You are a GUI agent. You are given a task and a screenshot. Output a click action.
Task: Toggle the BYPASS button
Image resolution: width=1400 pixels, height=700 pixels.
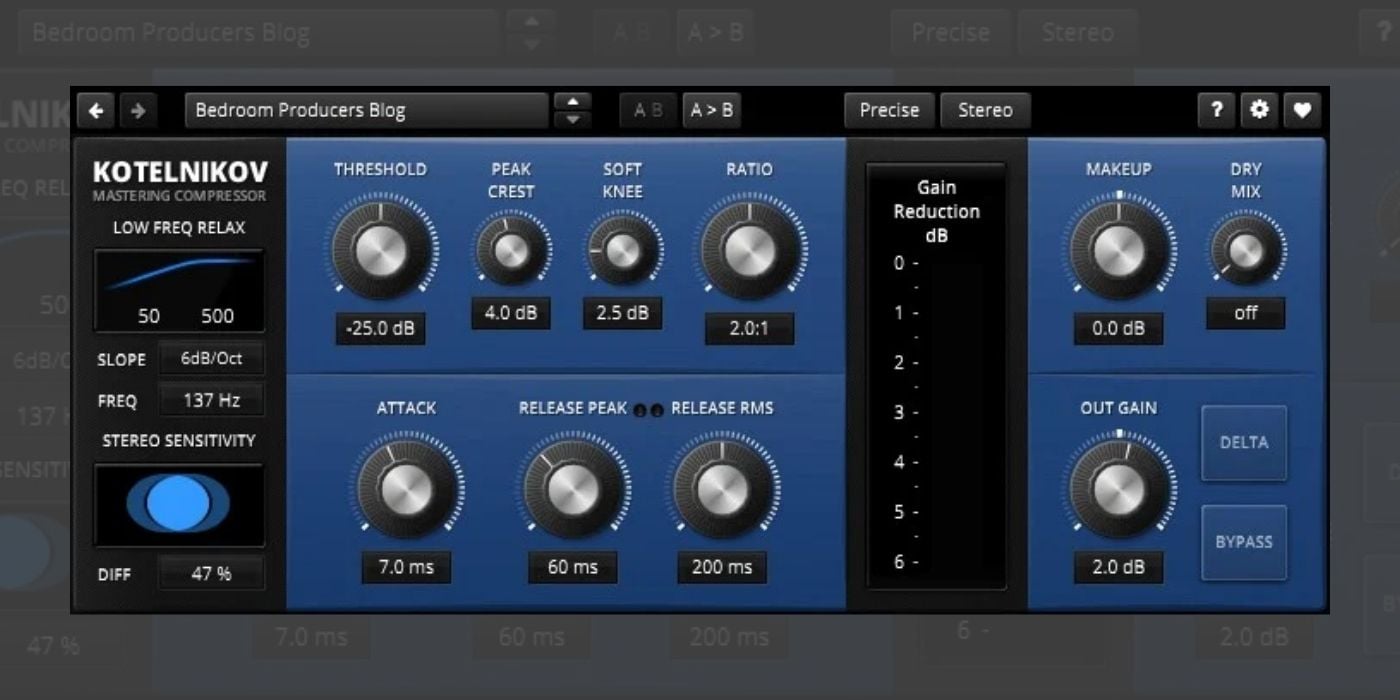(x=1244, y=543)
